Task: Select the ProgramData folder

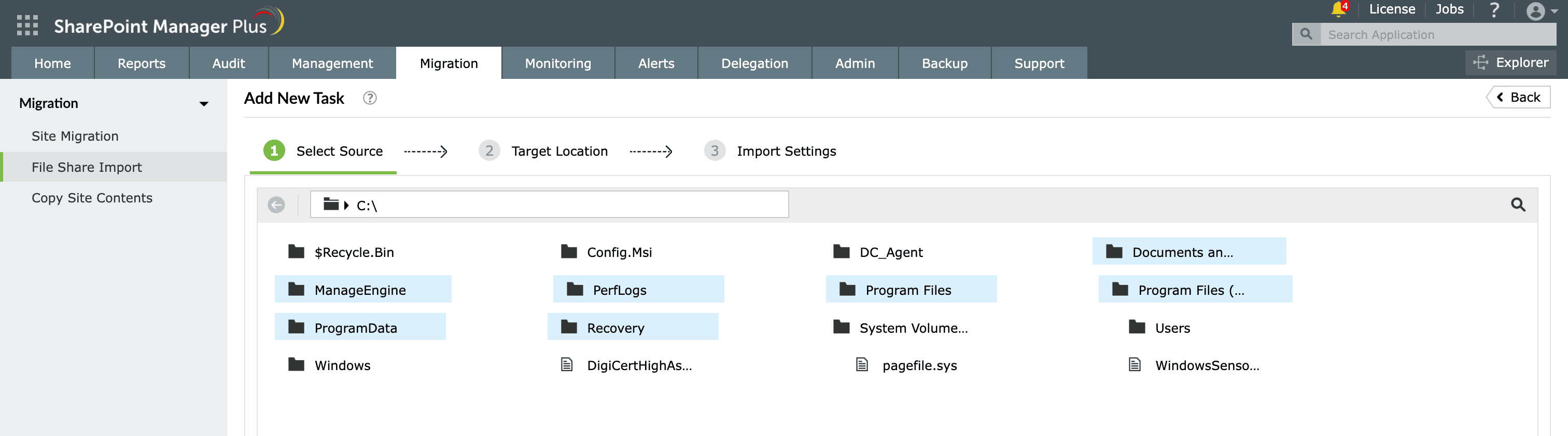Action: click(x=360, y=327)
